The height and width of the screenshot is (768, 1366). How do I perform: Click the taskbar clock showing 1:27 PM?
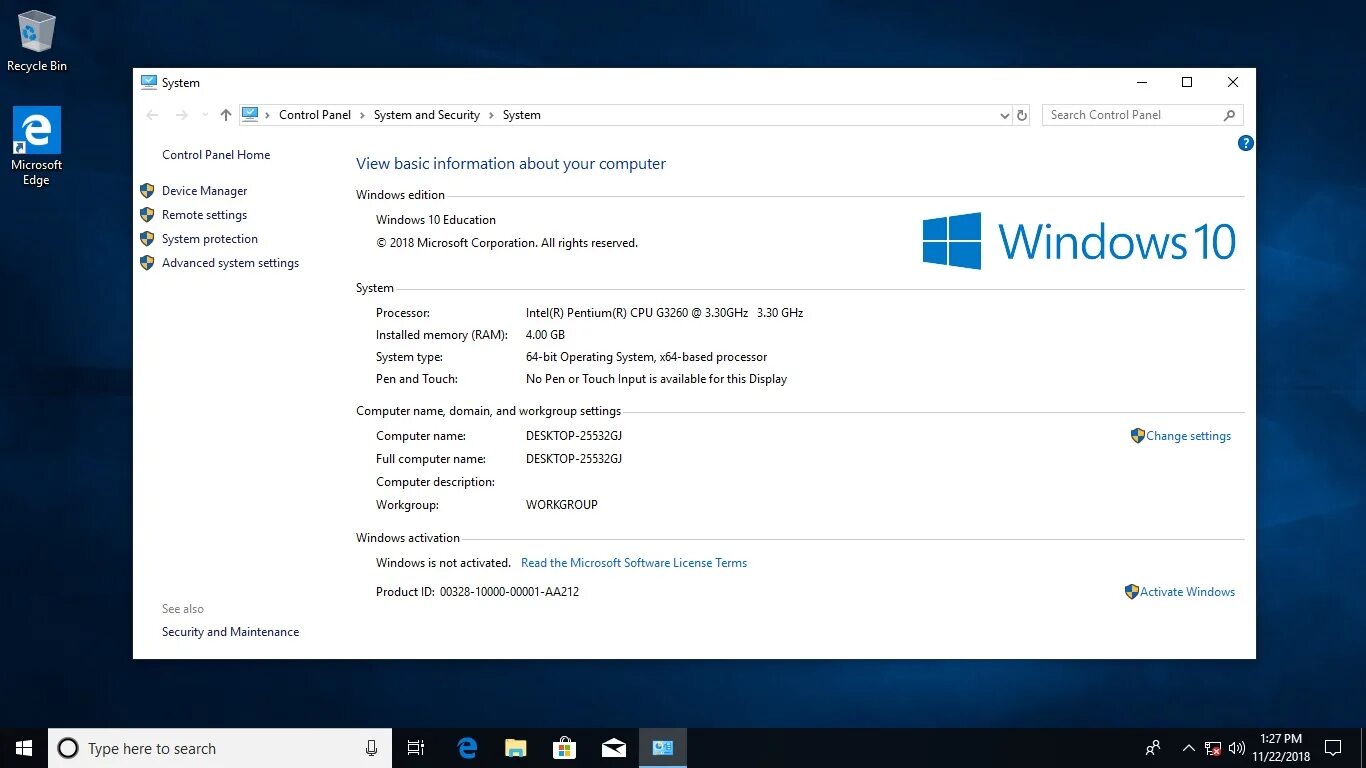click(x=1281, y=748)
